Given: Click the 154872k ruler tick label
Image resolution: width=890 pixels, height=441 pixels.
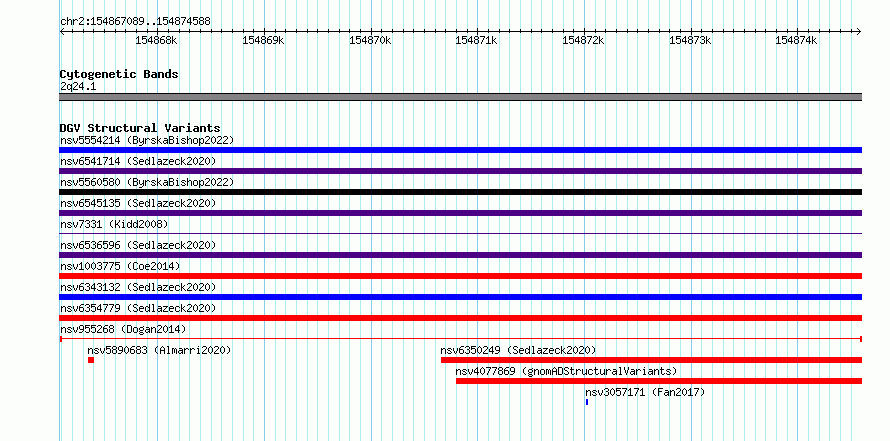Looking at the screenshot, I should pos(583,40).
